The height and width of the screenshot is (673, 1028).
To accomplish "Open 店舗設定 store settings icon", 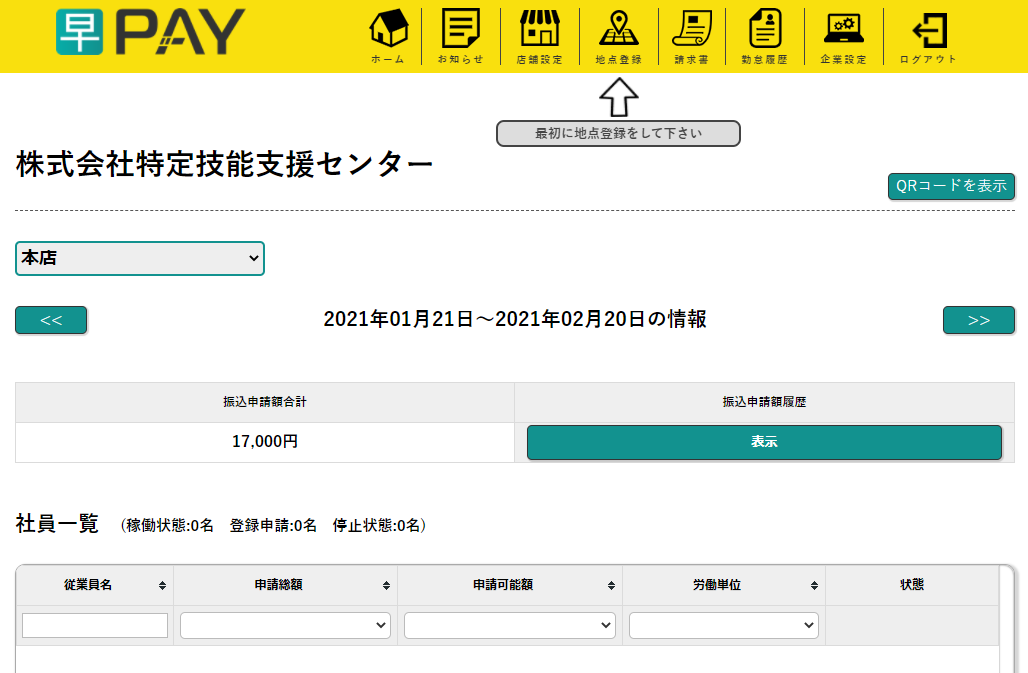I will [539, 30].
